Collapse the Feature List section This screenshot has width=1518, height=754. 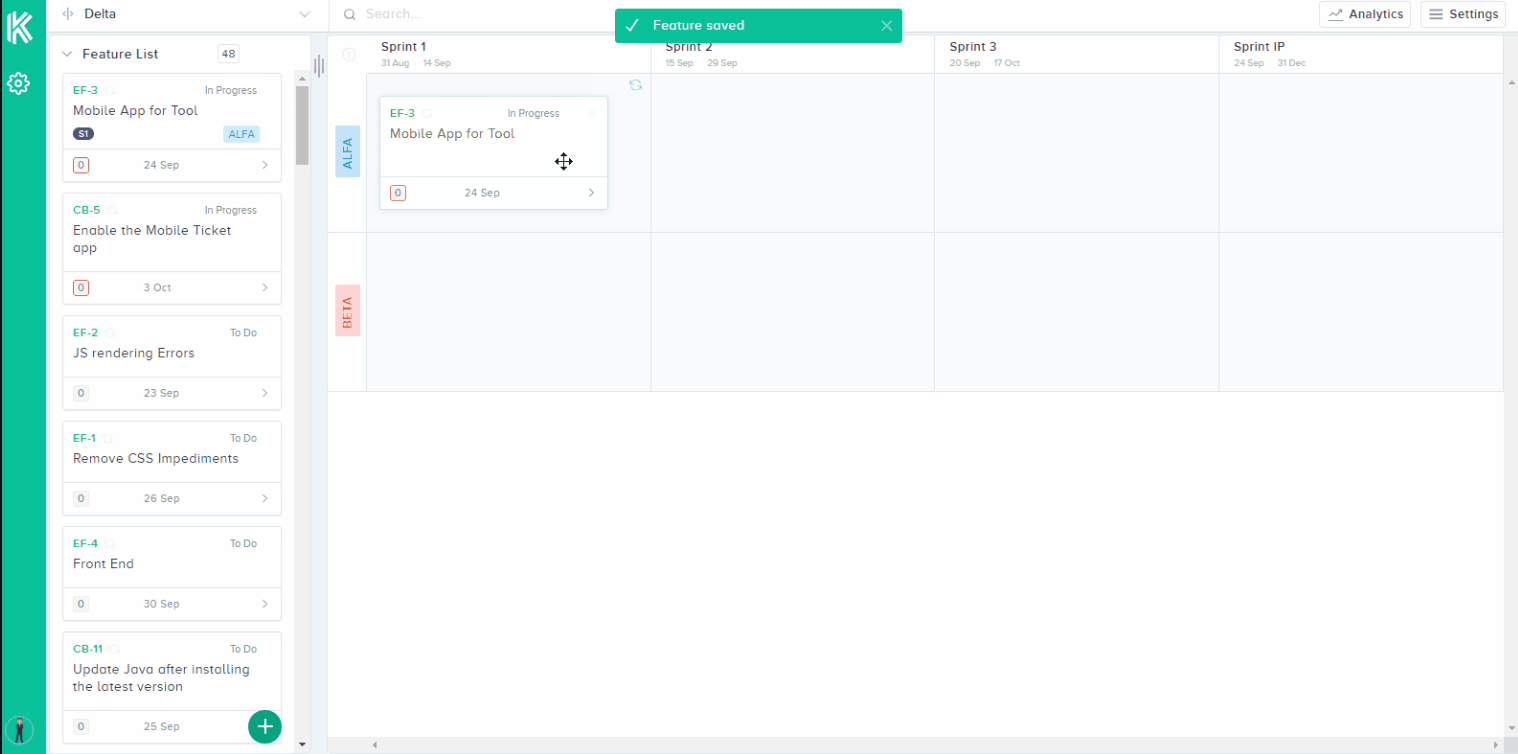click(67, 54)
